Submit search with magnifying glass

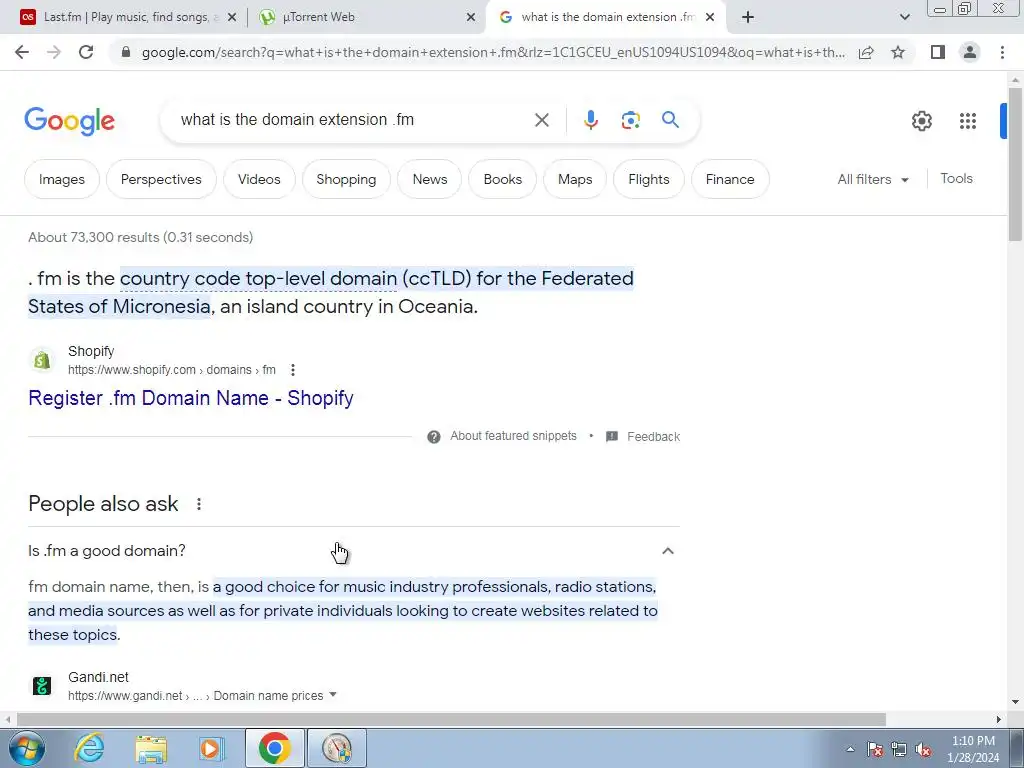click(670, 120)
